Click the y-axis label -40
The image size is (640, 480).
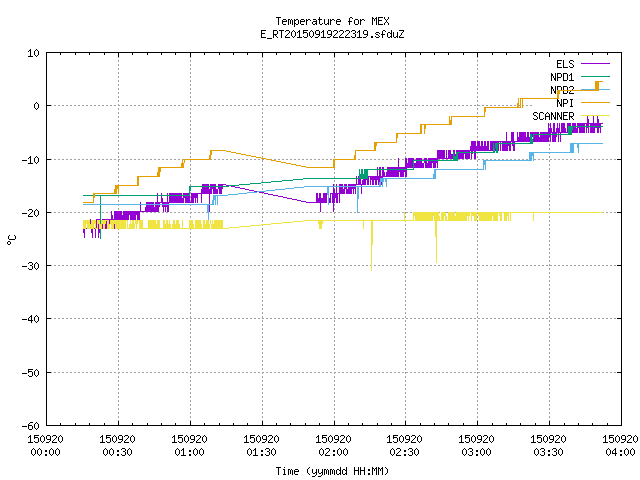coord(31,319)
